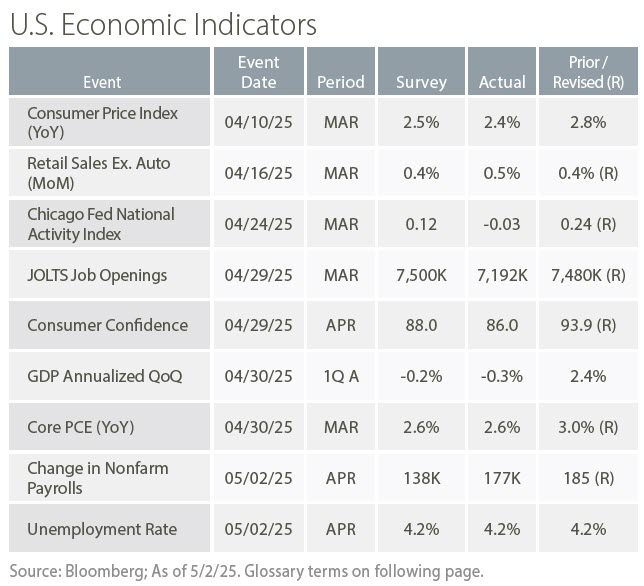Image resolution: width=644 pixels, height=586 pixels.
Task: Click the 'GDP Annualized QoQ' row label
Action: (104, 376)
